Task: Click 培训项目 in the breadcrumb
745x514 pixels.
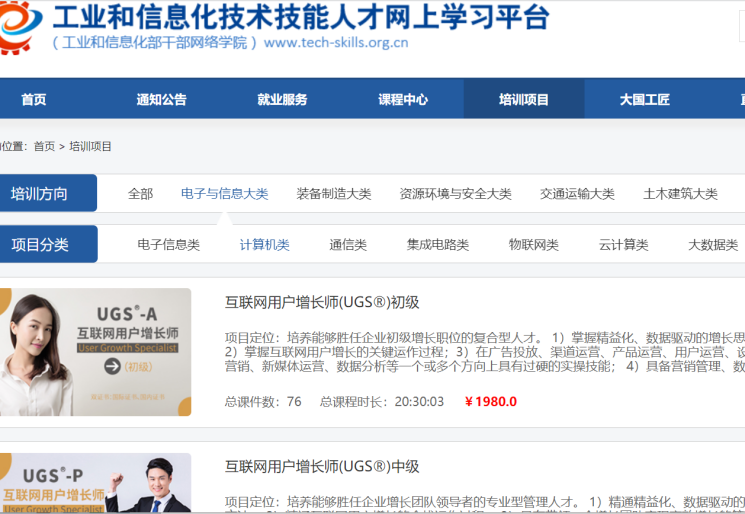Action: pyautogui.click(x=90, y=146)
